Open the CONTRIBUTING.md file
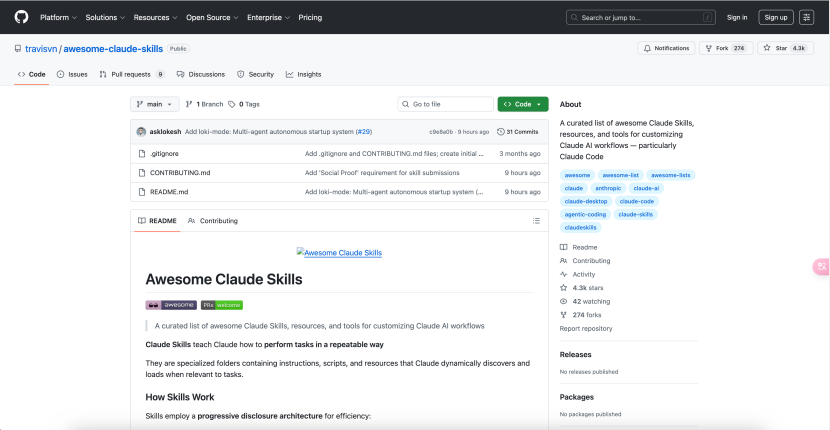The image size is (830, 430). [180, 172]
